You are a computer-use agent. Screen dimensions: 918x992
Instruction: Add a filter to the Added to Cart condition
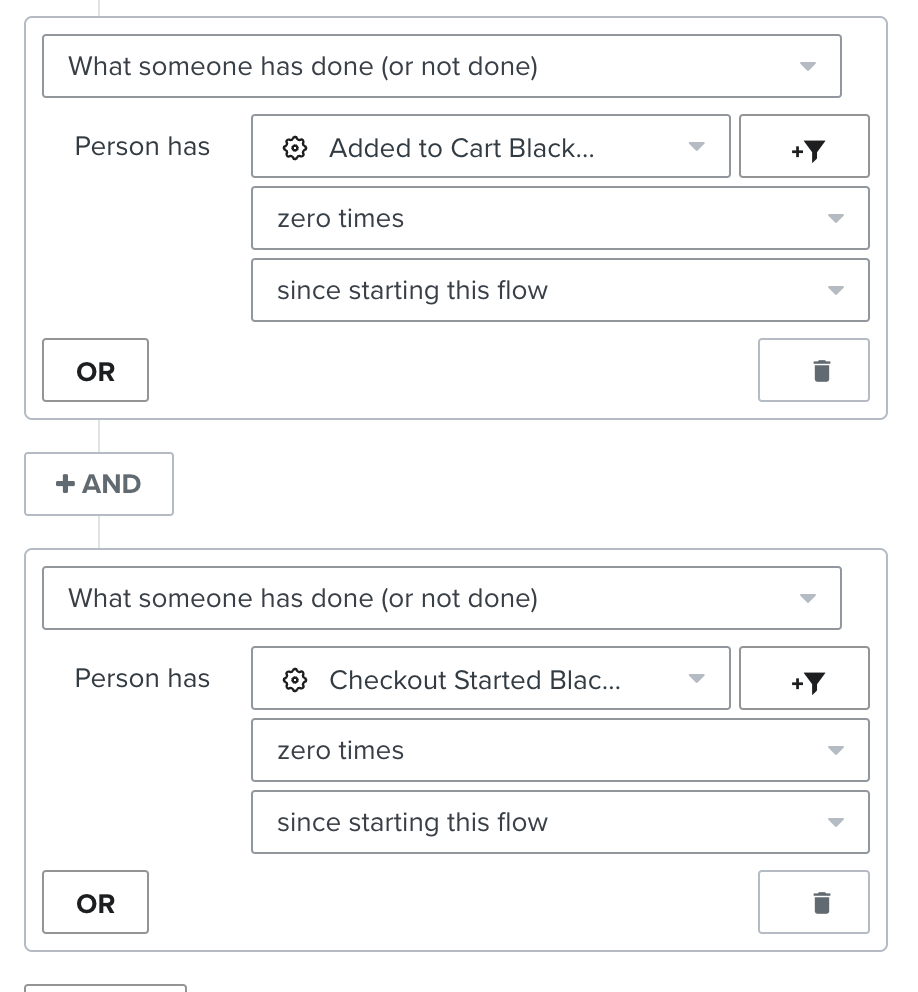(805, 148)
